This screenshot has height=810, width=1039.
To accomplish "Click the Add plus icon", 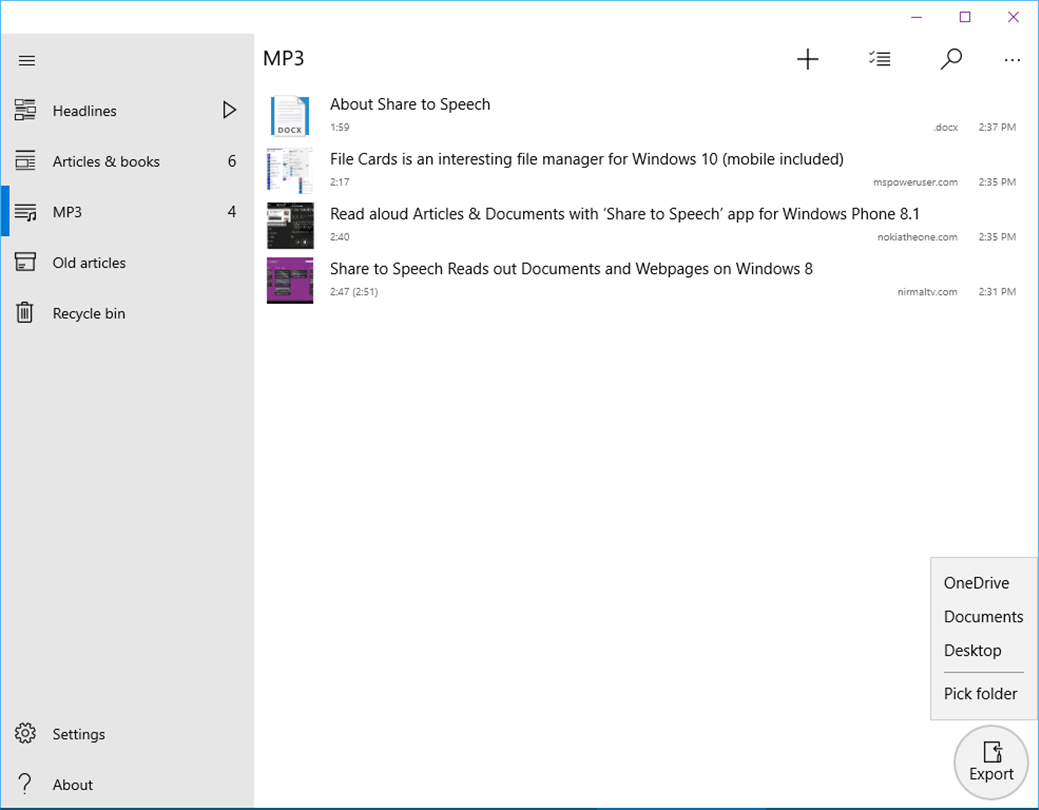I will [x=807, y=59].
